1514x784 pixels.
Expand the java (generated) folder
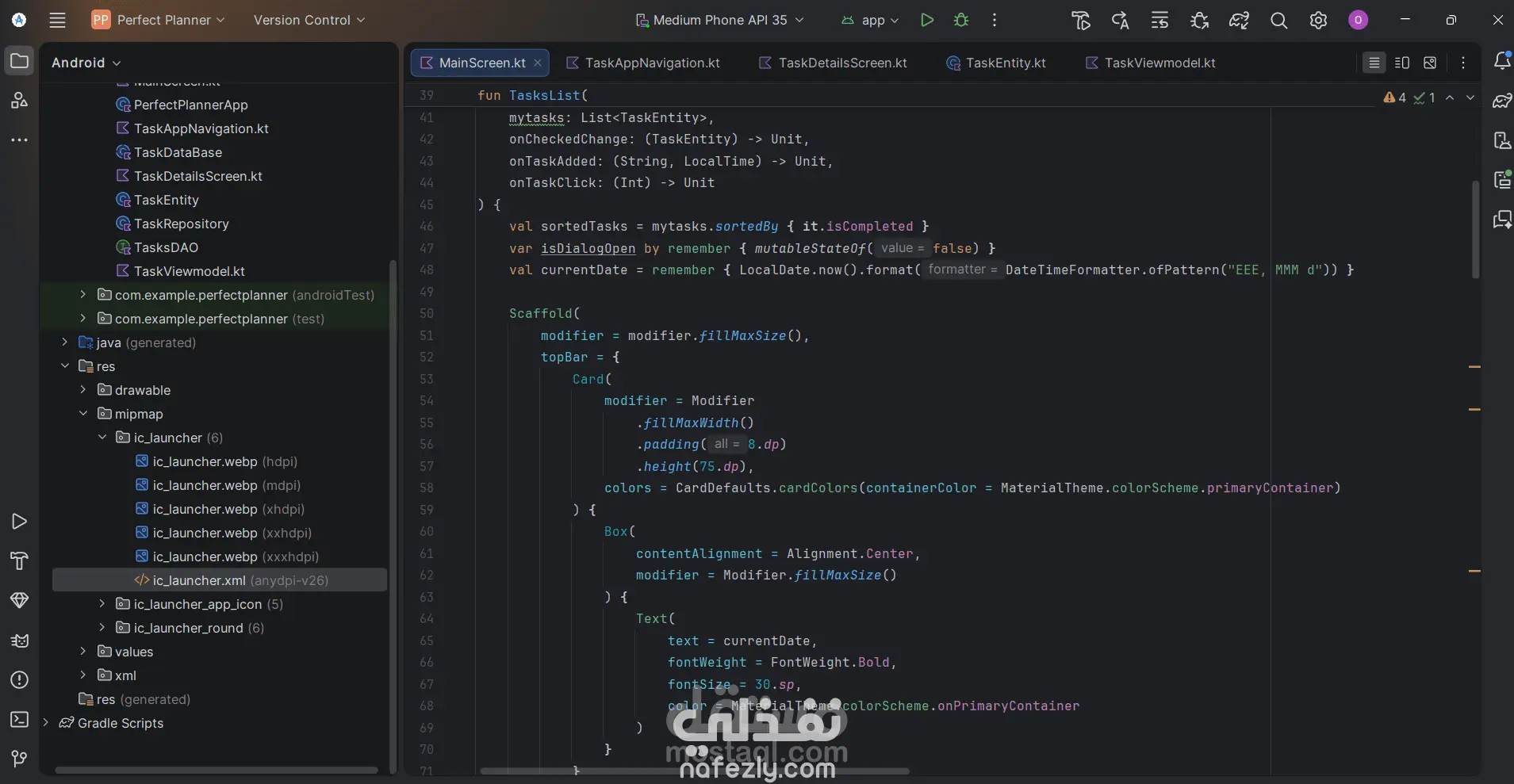point(64,342)
